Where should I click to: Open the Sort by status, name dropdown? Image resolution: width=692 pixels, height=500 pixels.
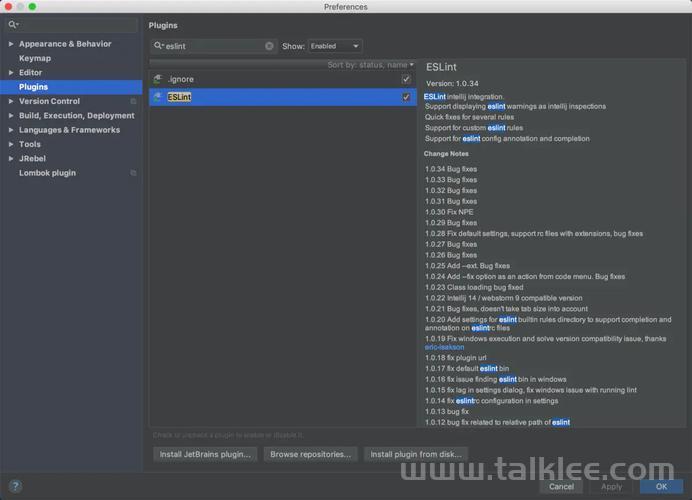coord(371,65)
